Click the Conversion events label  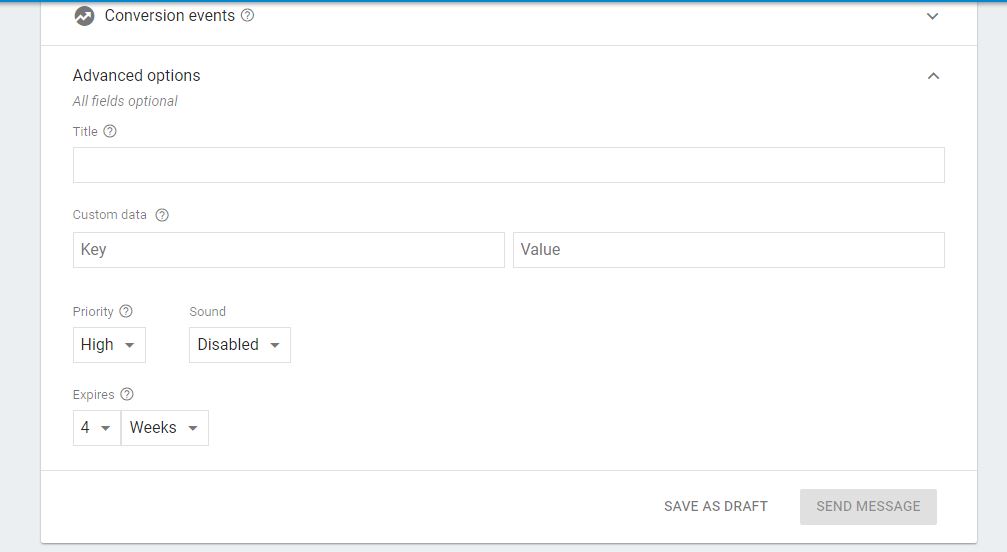point(170,15)
